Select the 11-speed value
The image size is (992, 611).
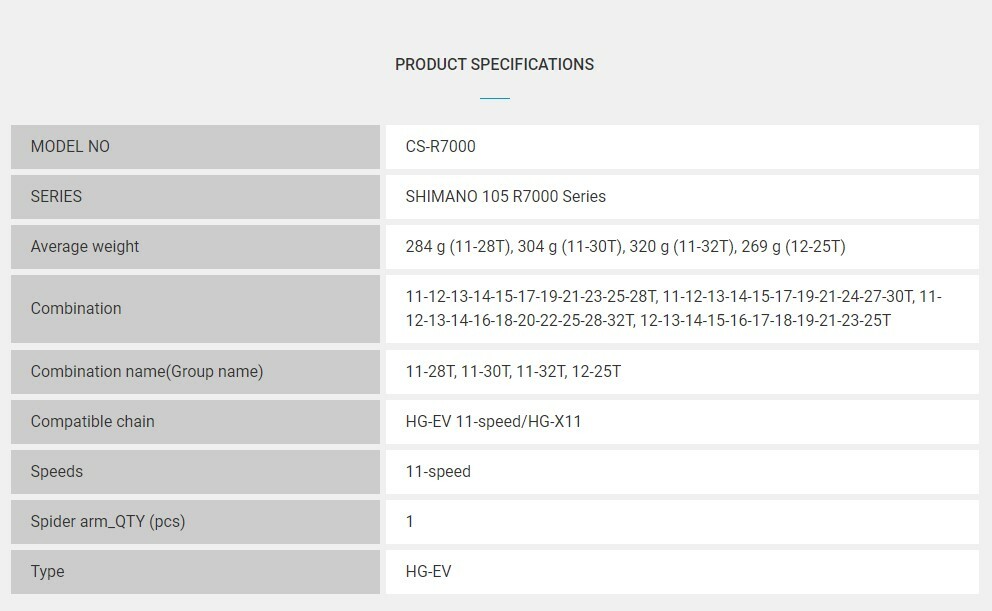(438, 472)
